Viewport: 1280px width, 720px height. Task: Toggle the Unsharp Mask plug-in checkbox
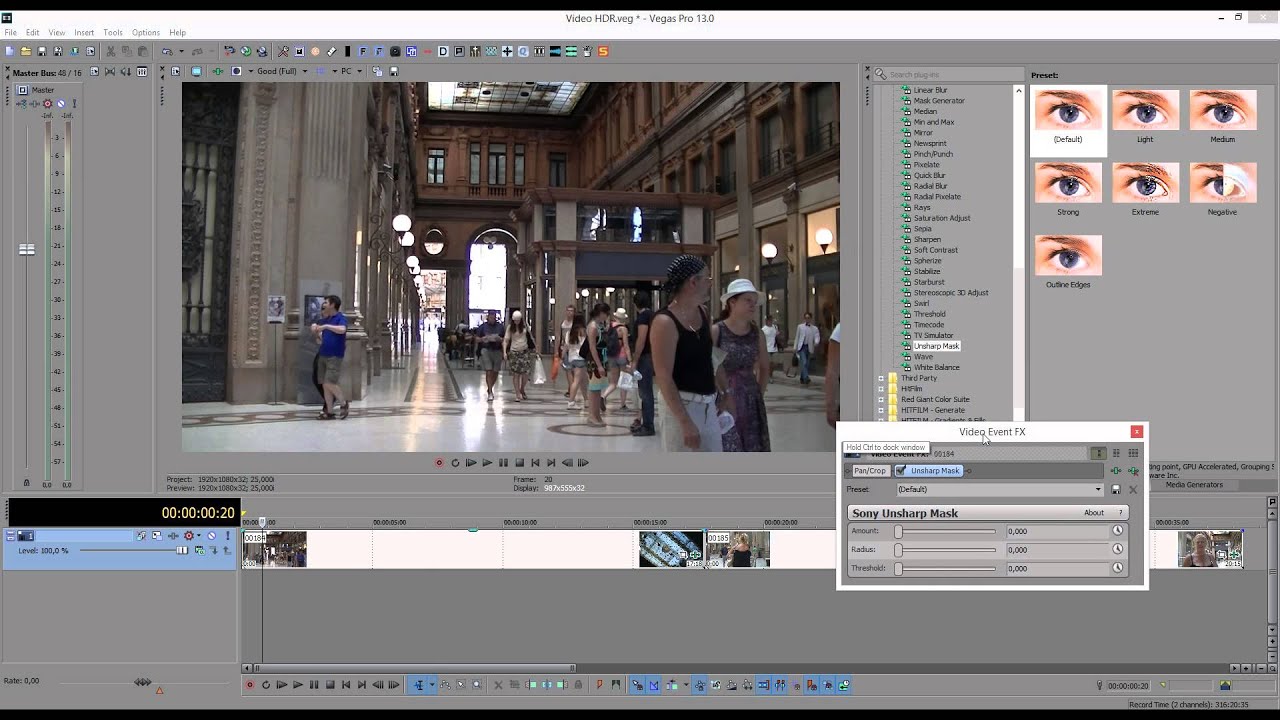pyautogui.click(x=900, y=470)
